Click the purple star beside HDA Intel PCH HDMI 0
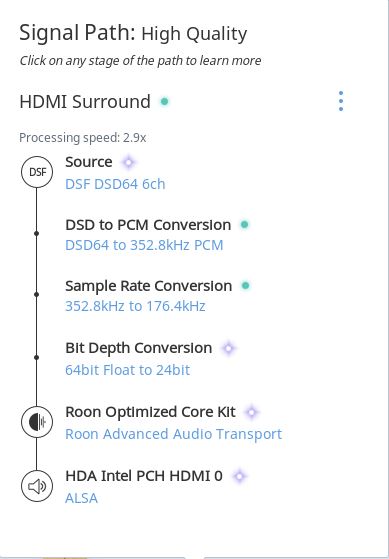Image resolution: width=389 pixels, height=559 pixels. tap(239, 476)
